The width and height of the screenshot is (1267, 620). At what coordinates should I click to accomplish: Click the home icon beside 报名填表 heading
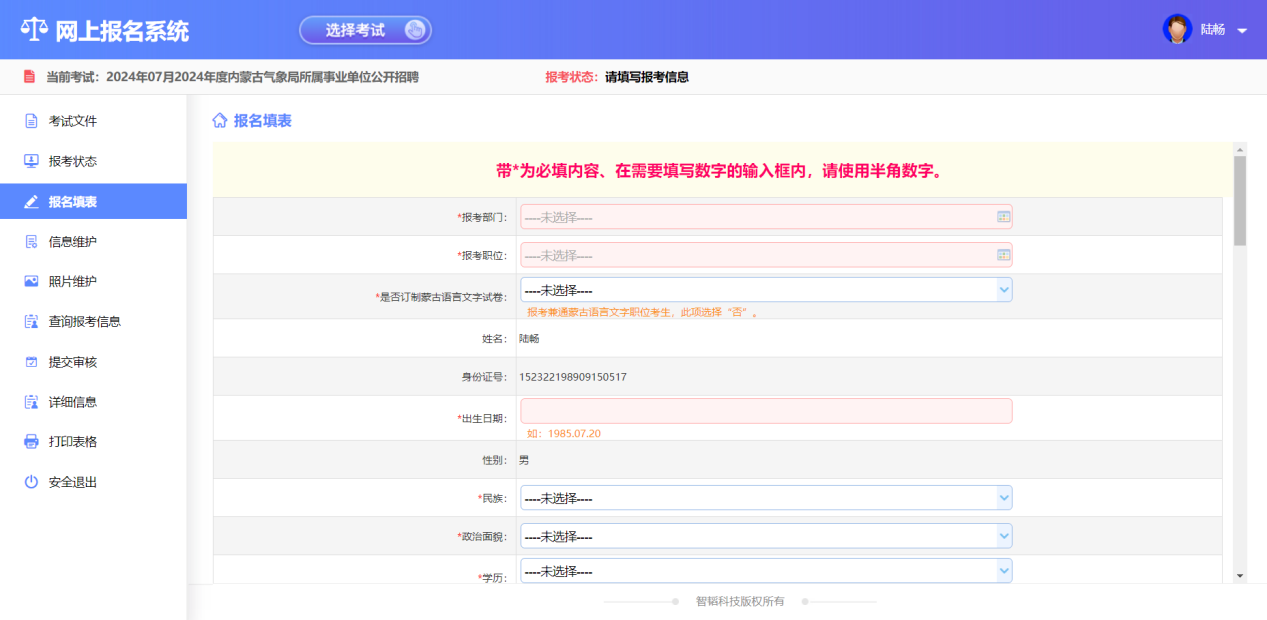220,121
